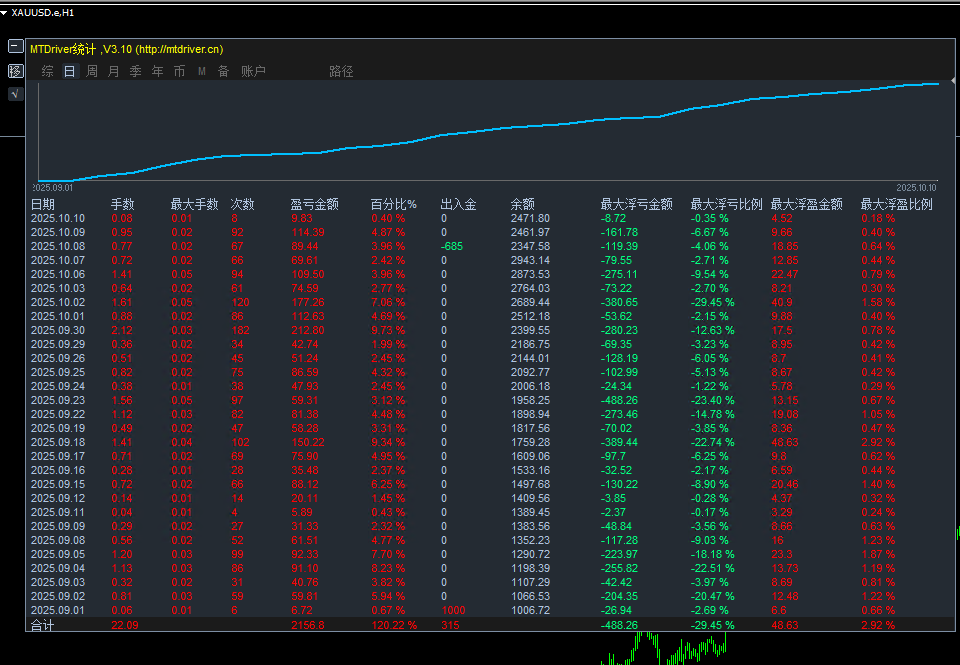Open the 年 yearly statistics tab

click(x=157, y=71)
